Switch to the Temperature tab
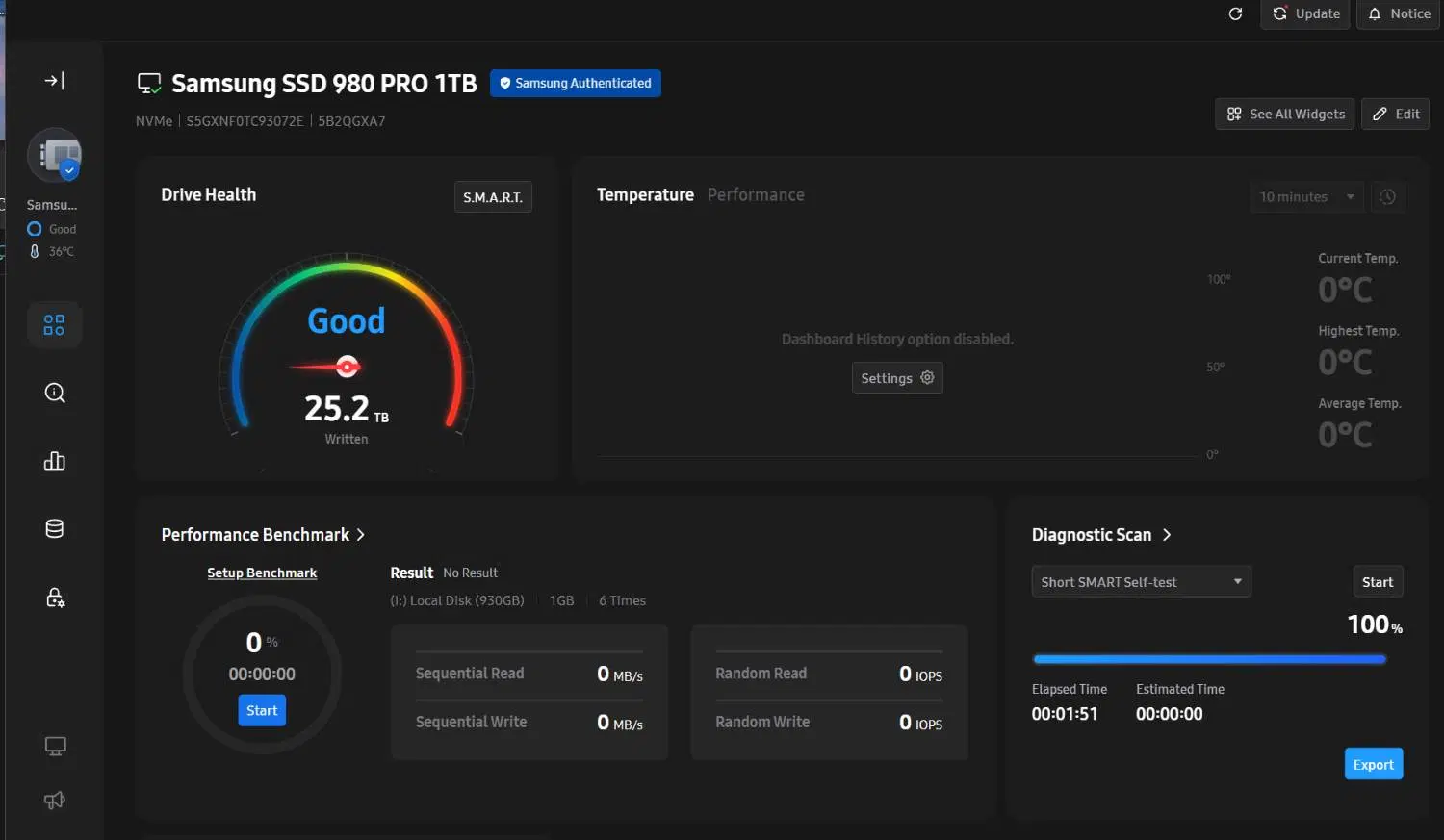This screenshot has height=840, width=1444. pos(645,194)
